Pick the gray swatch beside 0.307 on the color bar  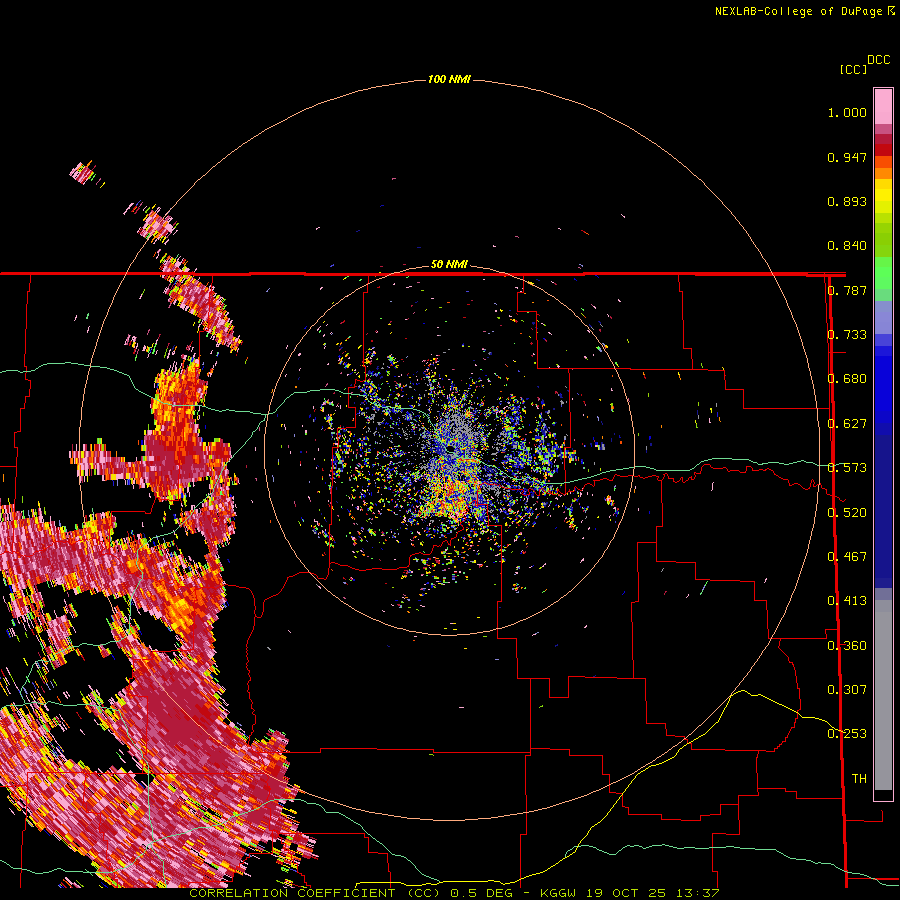coord(883,695)
